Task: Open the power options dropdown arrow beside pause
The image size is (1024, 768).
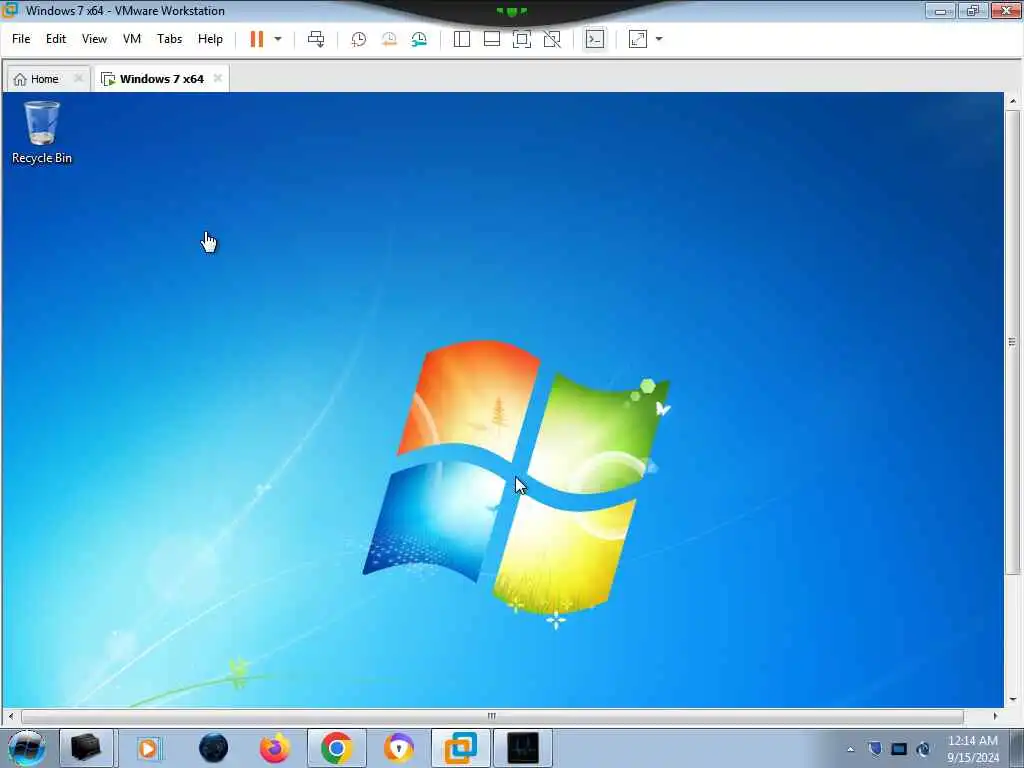Action: click(278, 39)
